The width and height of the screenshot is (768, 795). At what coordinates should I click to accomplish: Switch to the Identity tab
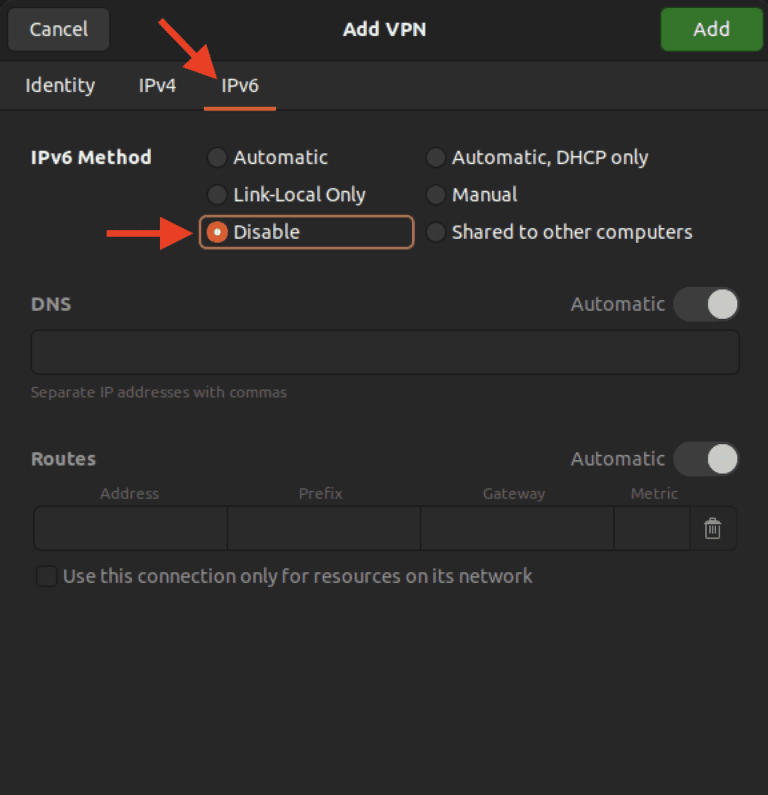point(60,86)
